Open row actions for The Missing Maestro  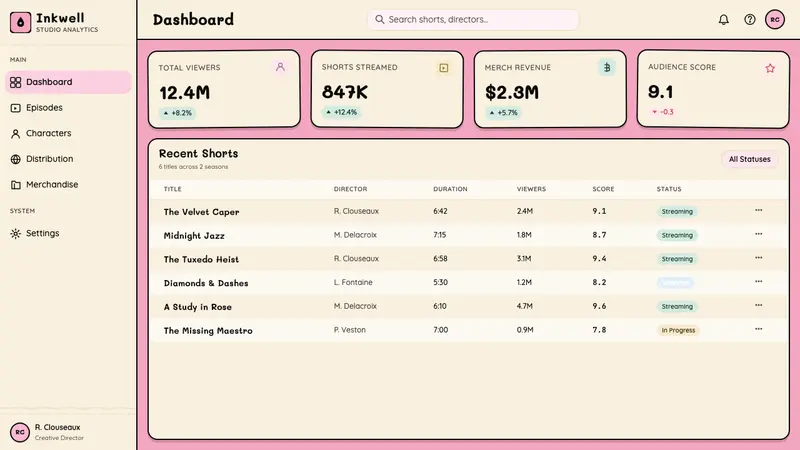pos(759,329)
